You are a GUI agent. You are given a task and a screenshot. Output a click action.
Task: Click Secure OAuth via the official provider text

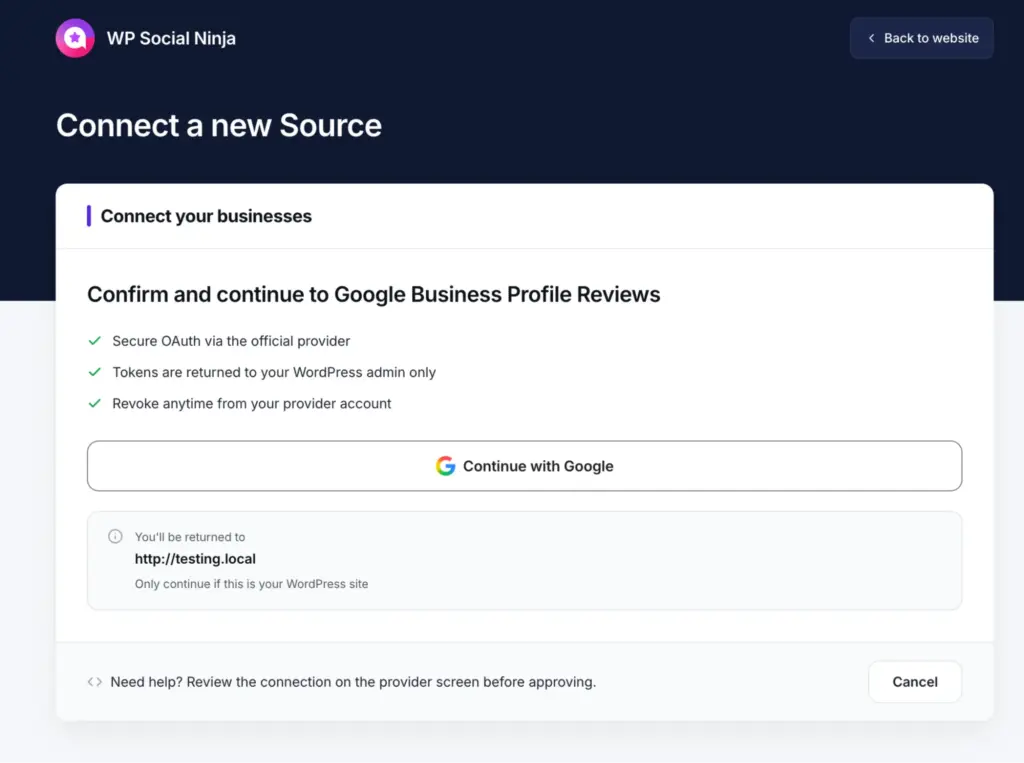coord(231,341)
